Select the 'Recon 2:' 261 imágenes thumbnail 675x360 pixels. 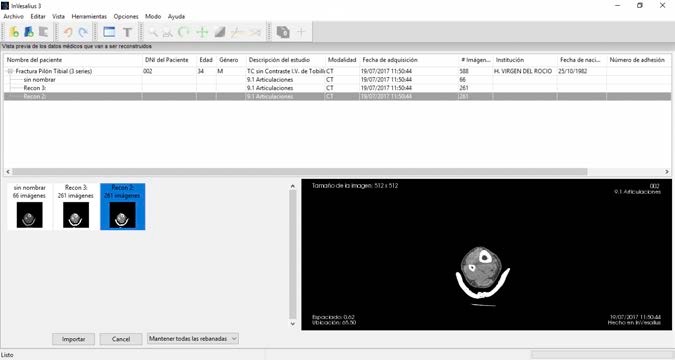coord(123,206)
